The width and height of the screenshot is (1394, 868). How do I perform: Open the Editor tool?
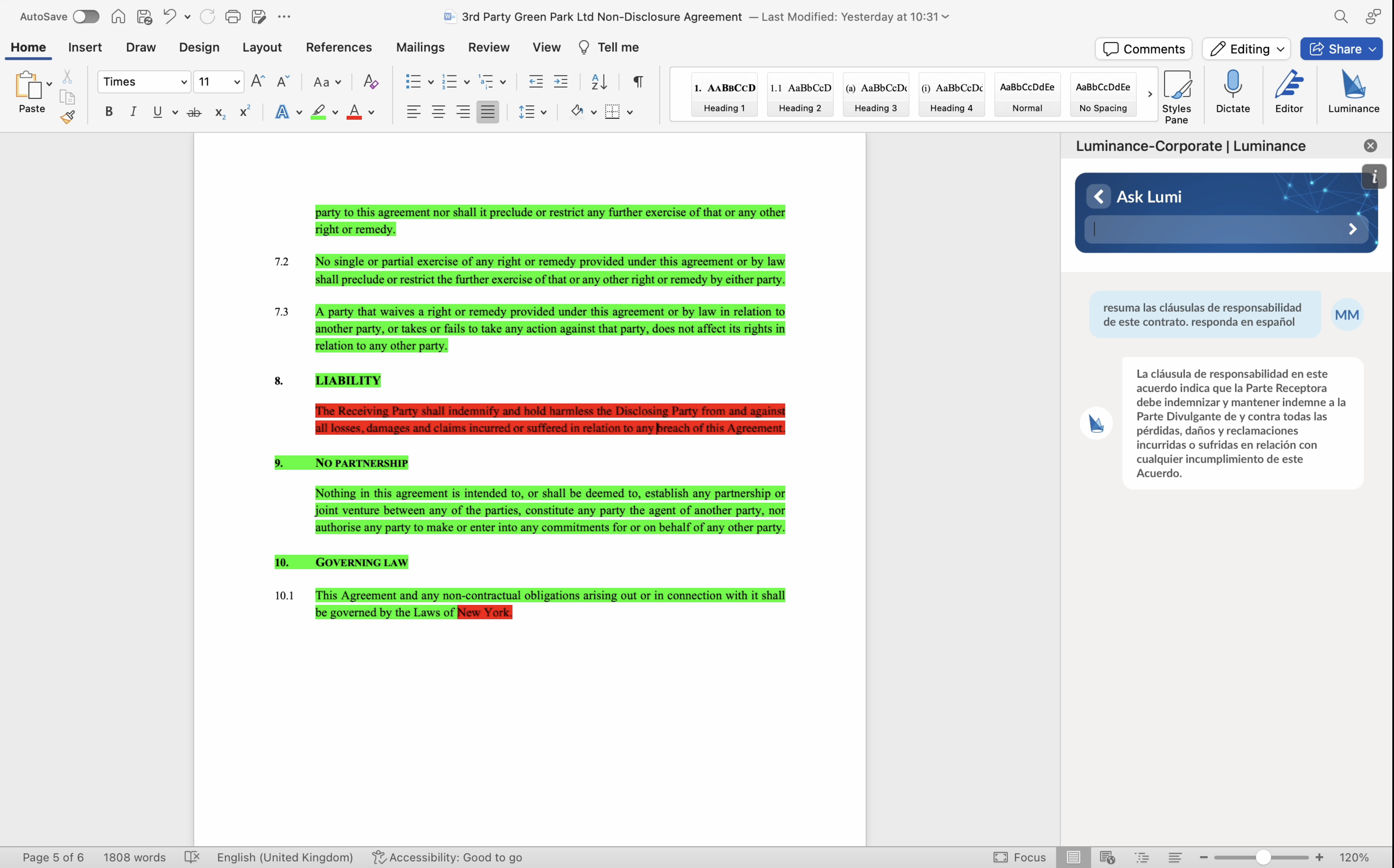point(1289,92)
